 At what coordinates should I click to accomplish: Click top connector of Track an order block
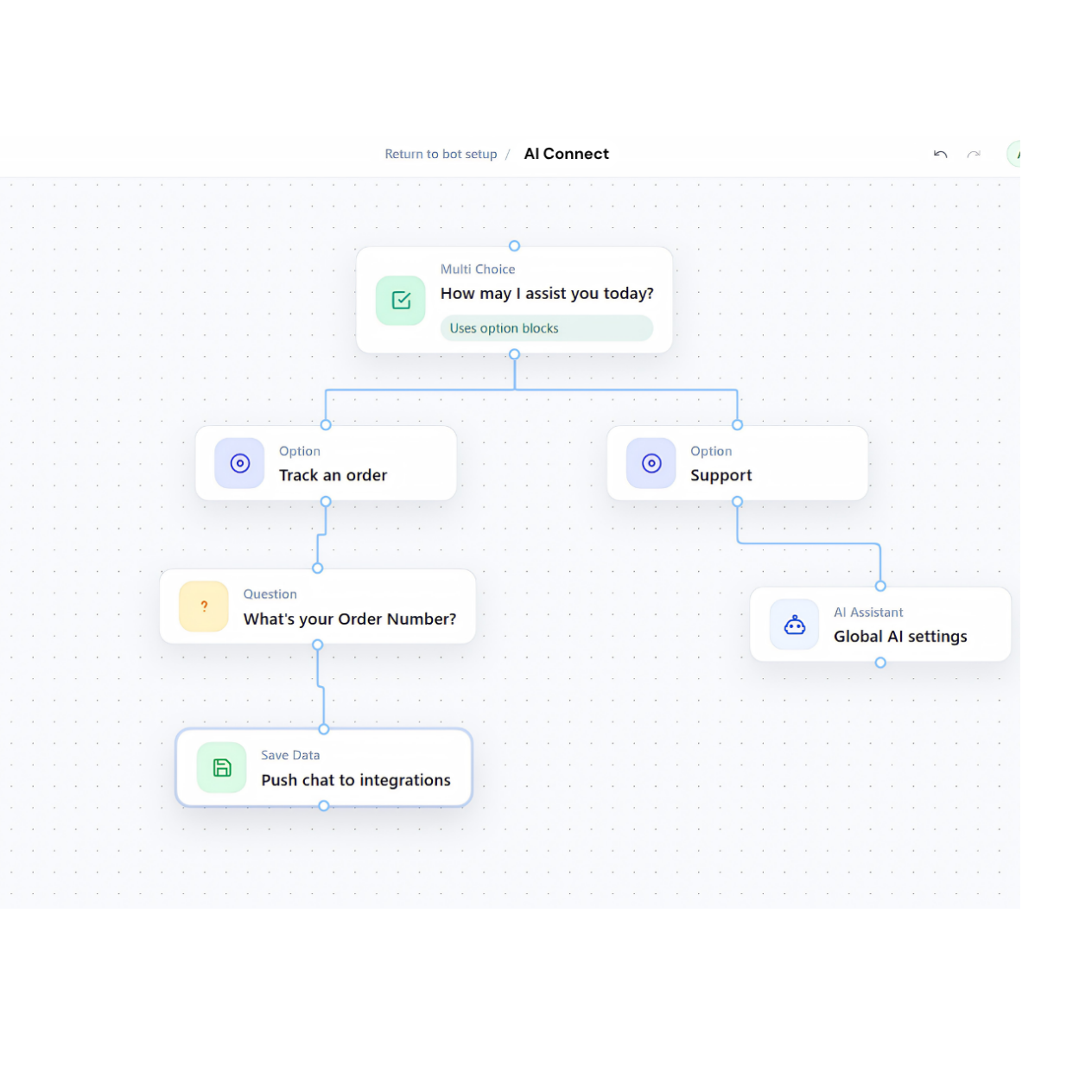(326, 425)
